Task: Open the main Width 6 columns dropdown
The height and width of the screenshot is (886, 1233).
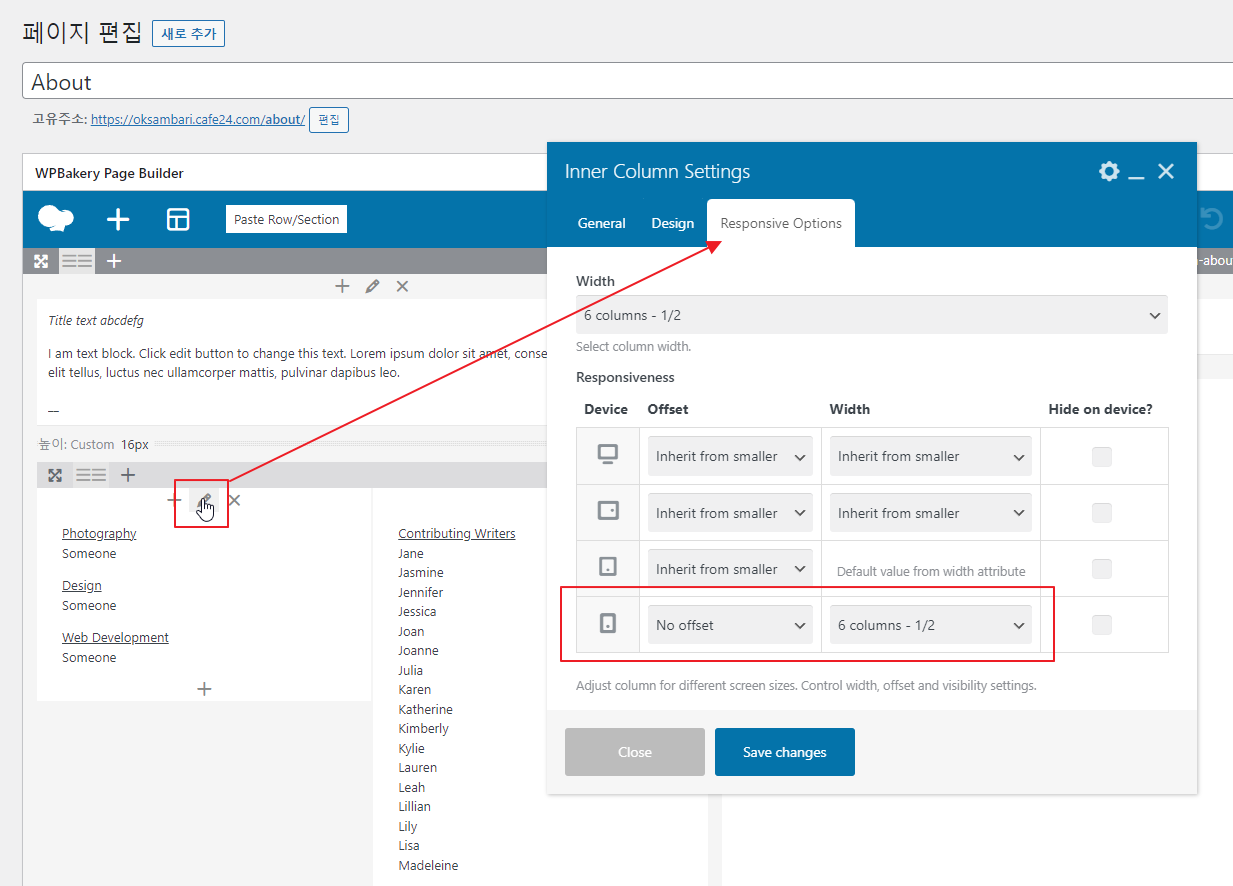Action: click(871, 315)
